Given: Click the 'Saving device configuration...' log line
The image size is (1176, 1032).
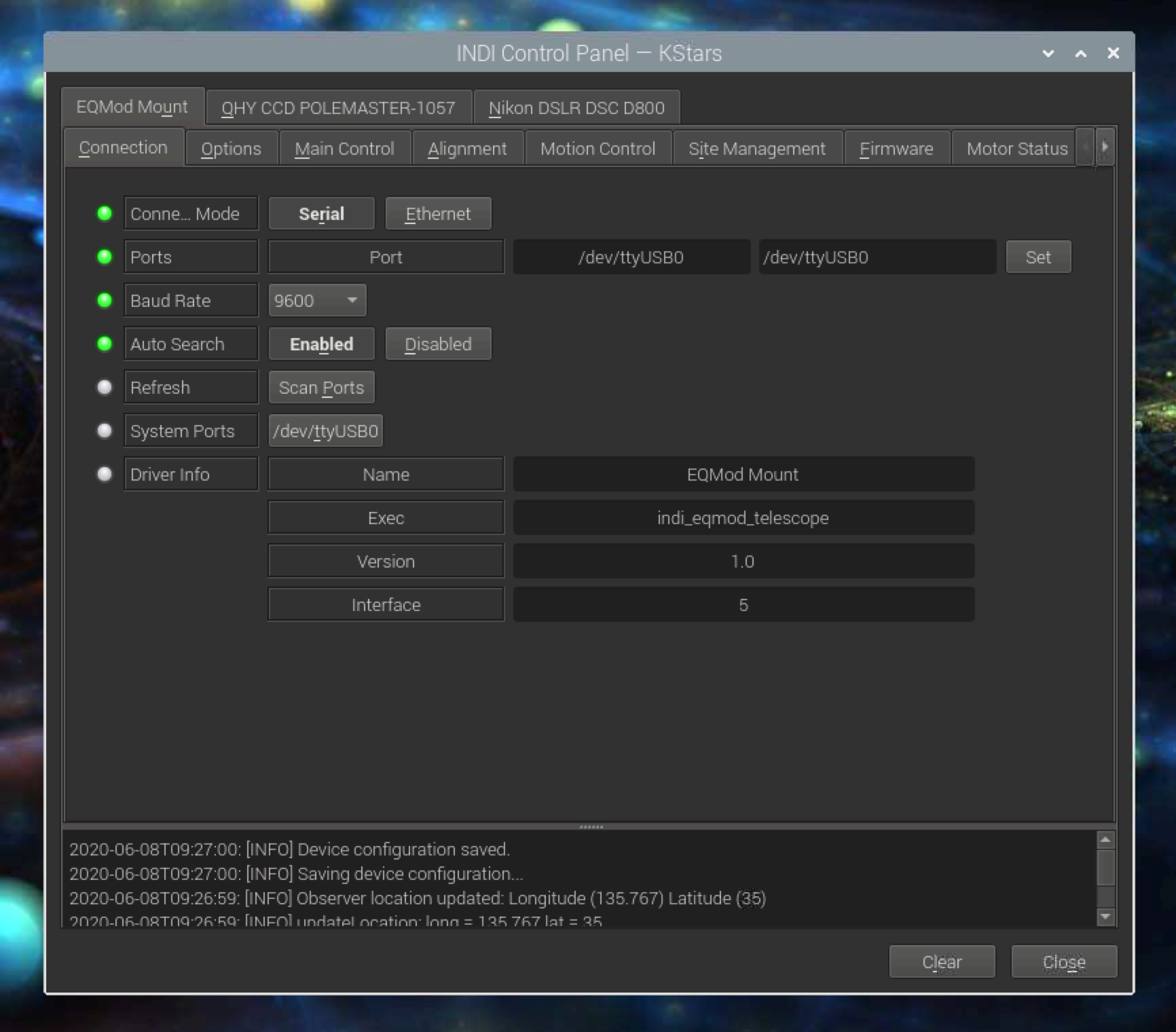Looking at the screenshot, I should coord(296,874).
